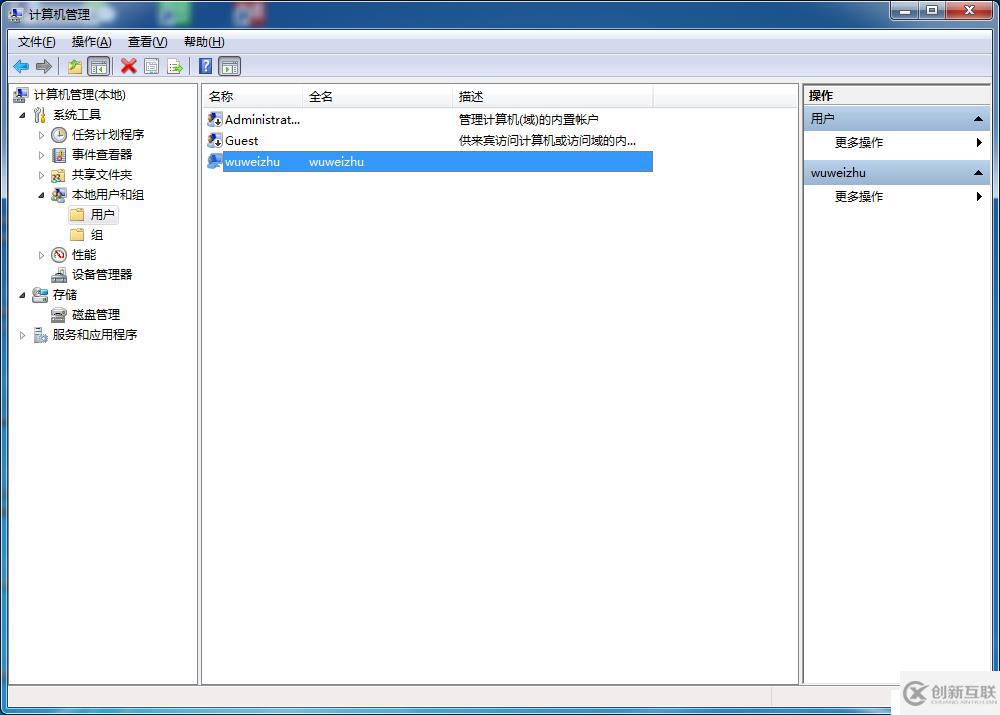Click the 组 folder icon

click(x=77, y=235)
